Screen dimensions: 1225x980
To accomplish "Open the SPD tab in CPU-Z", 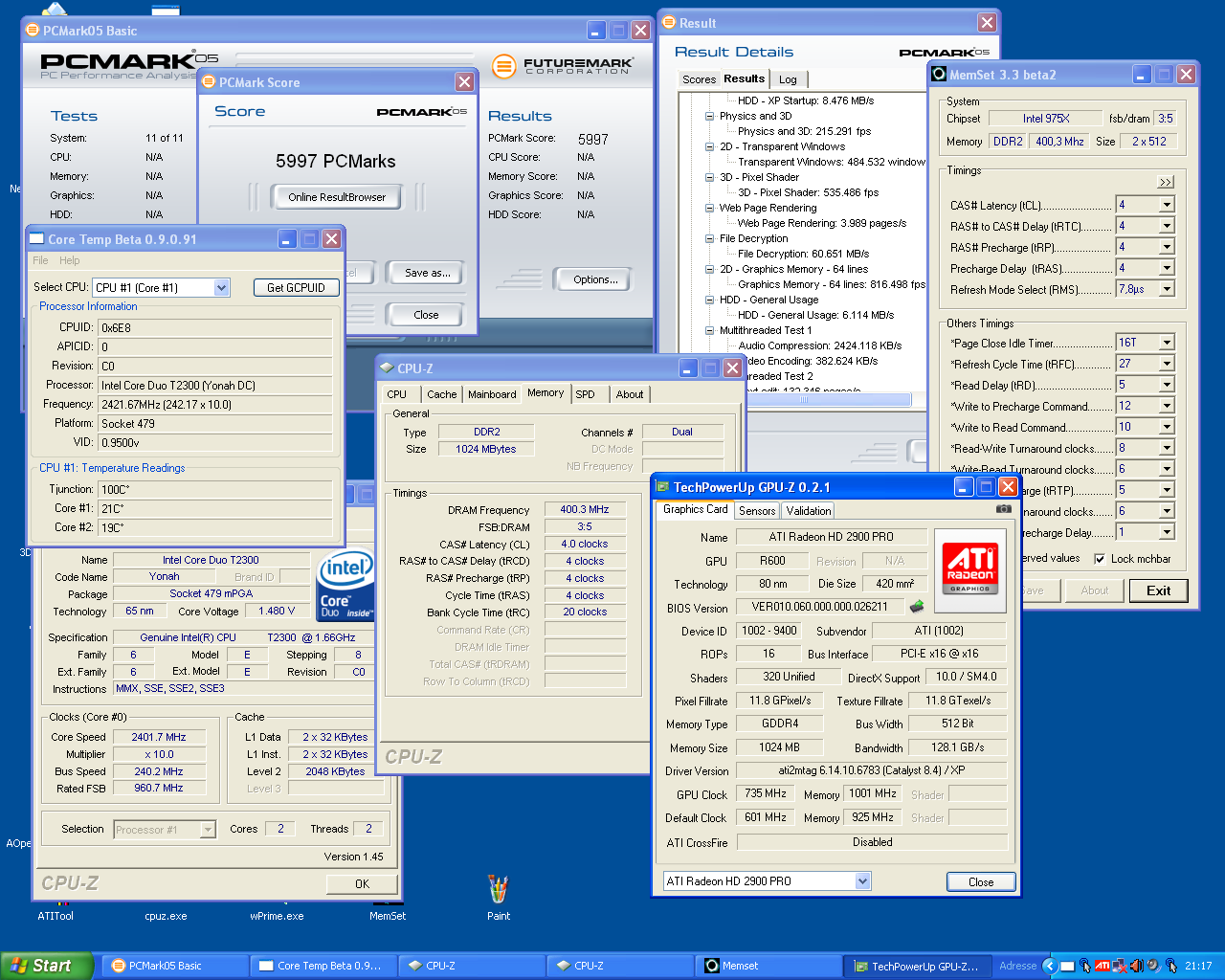I will pos(585,394).
